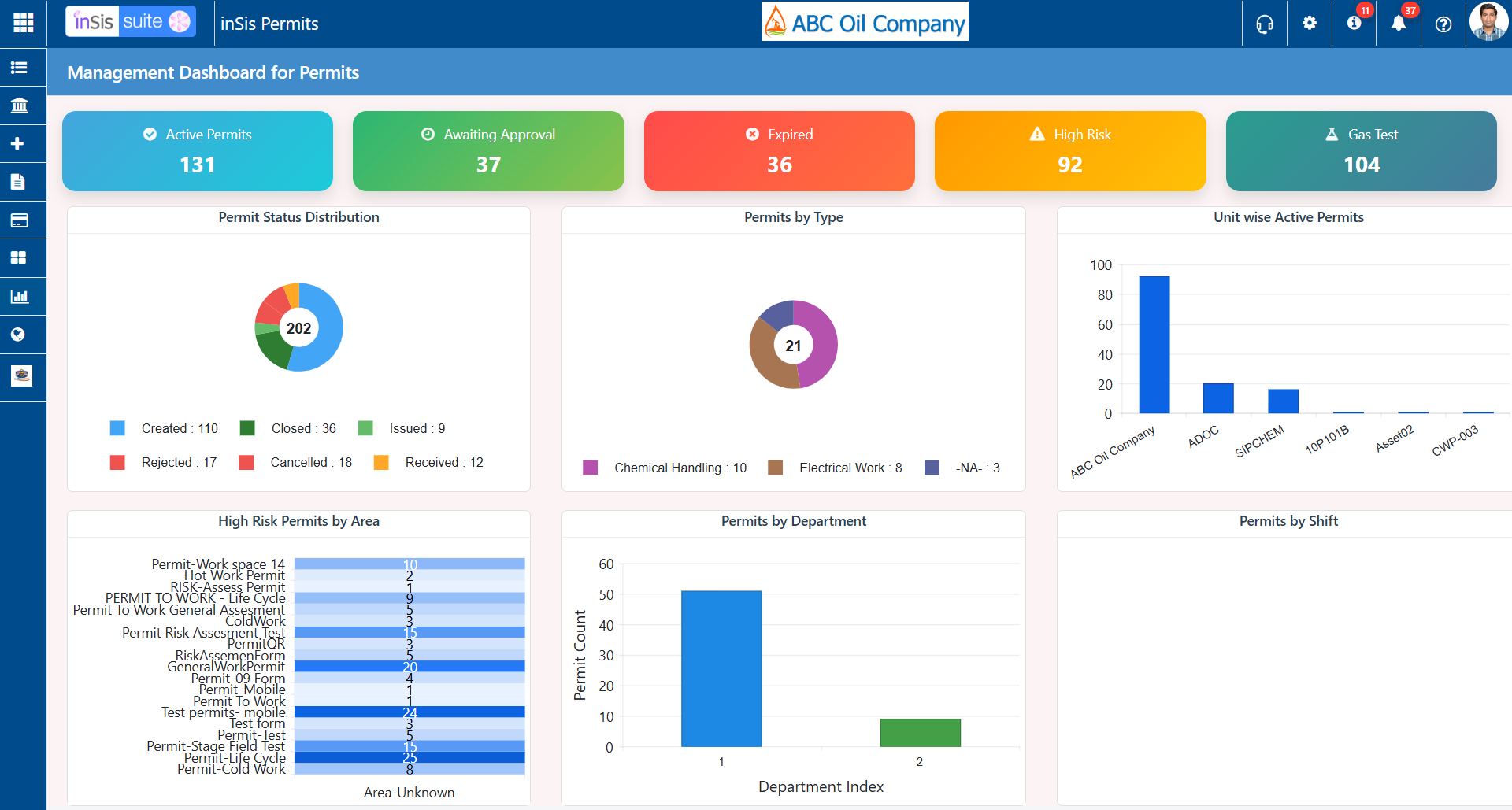Screen dimensions: 1512x810
Task: Toggle the Cancelled legend entry
Action: (x=295, y=462)
